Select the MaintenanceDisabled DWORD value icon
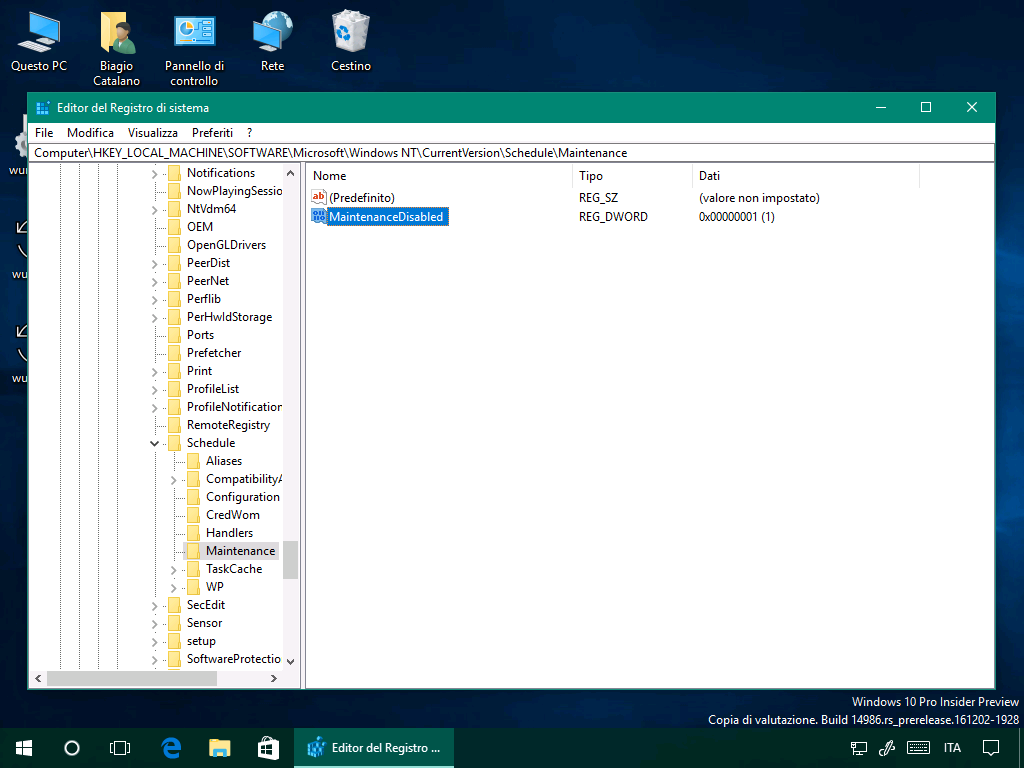1024x768 pixels. pyautogui.click(x=319, y=217)
